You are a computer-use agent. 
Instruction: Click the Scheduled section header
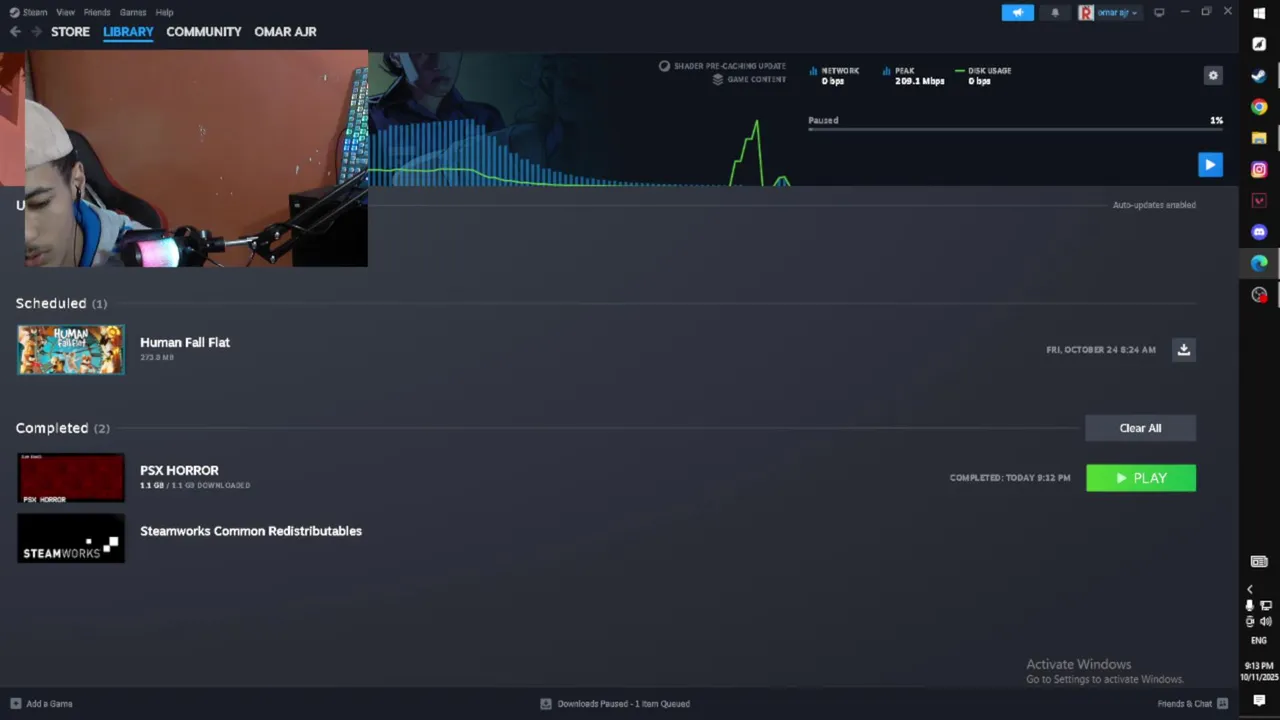tap(61, 303)
